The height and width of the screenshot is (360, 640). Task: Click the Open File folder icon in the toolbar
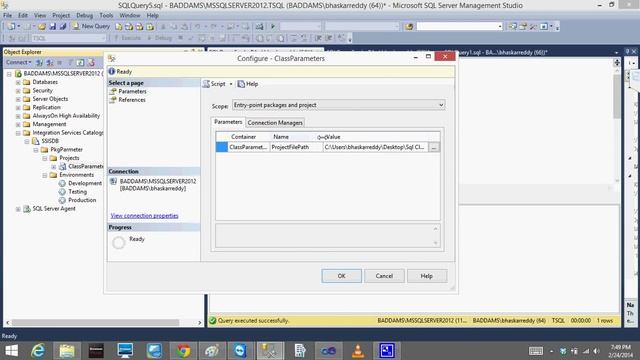point(42,27)
